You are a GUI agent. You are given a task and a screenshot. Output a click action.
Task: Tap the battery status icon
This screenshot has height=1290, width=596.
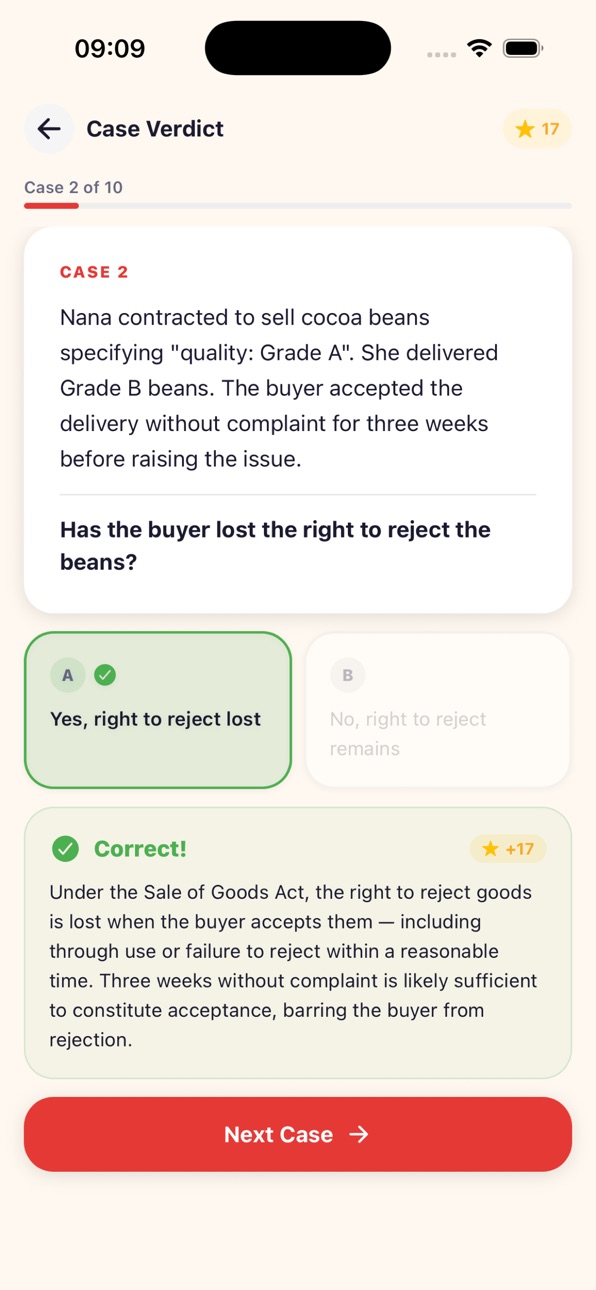coord(523,48)
